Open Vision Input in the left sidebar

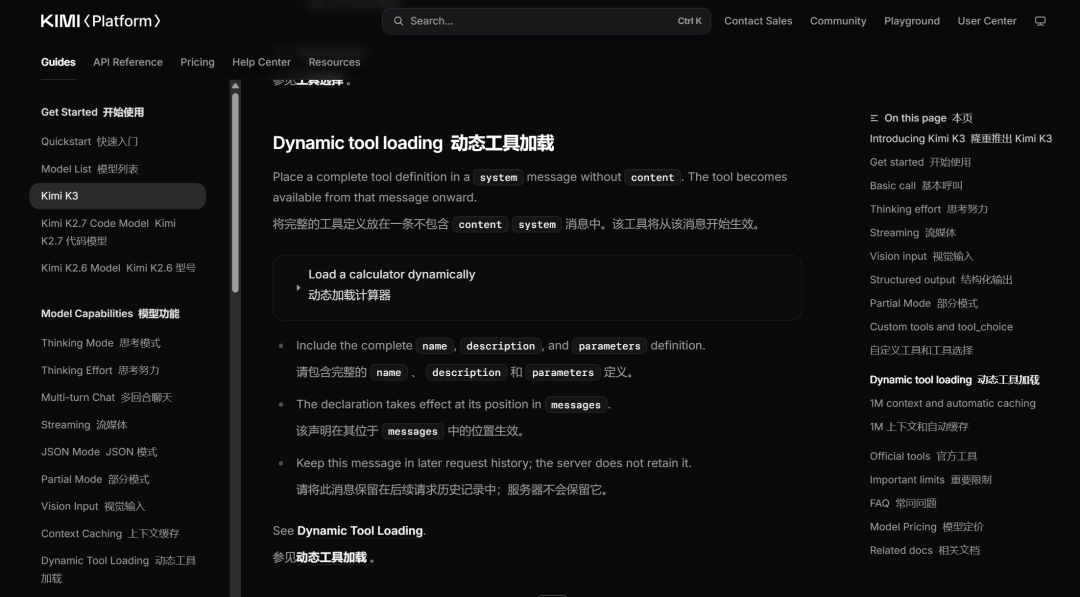point(93,506)
